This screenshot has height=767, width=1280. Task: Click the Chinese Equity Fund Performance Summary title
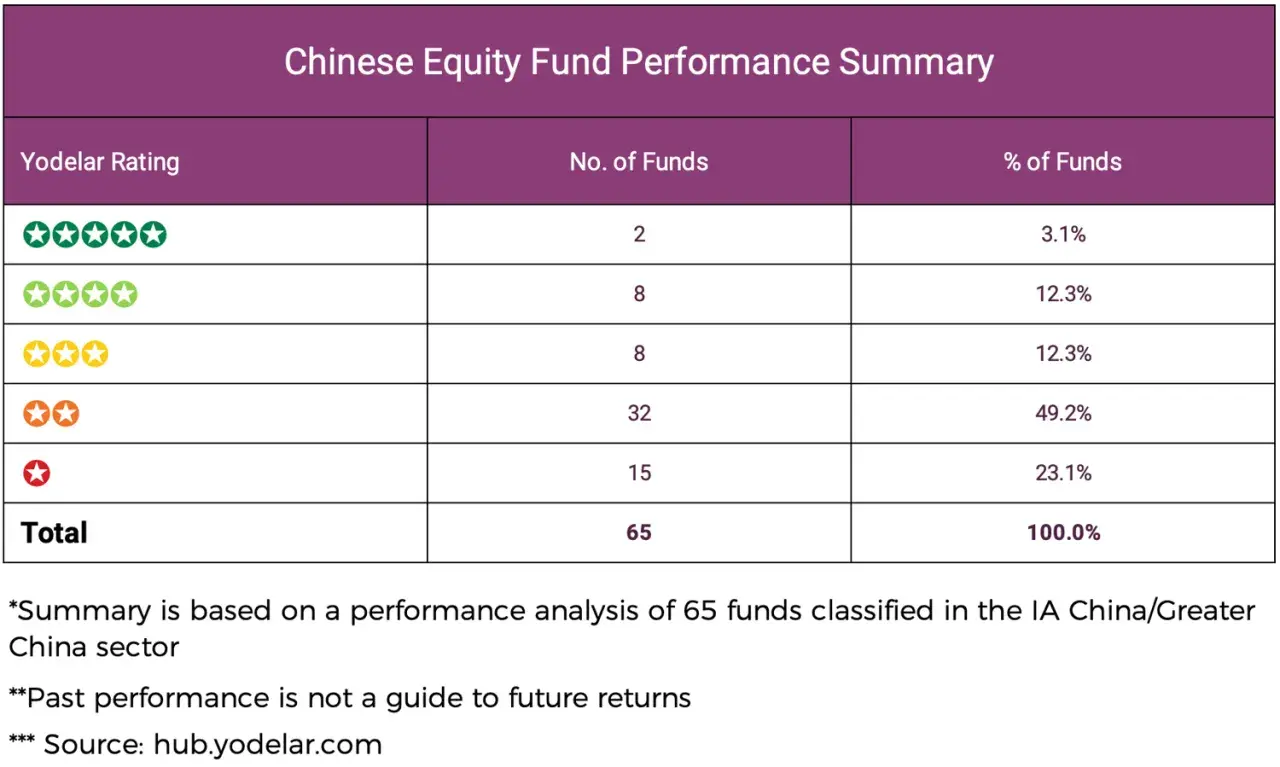[x=639, y=61]
